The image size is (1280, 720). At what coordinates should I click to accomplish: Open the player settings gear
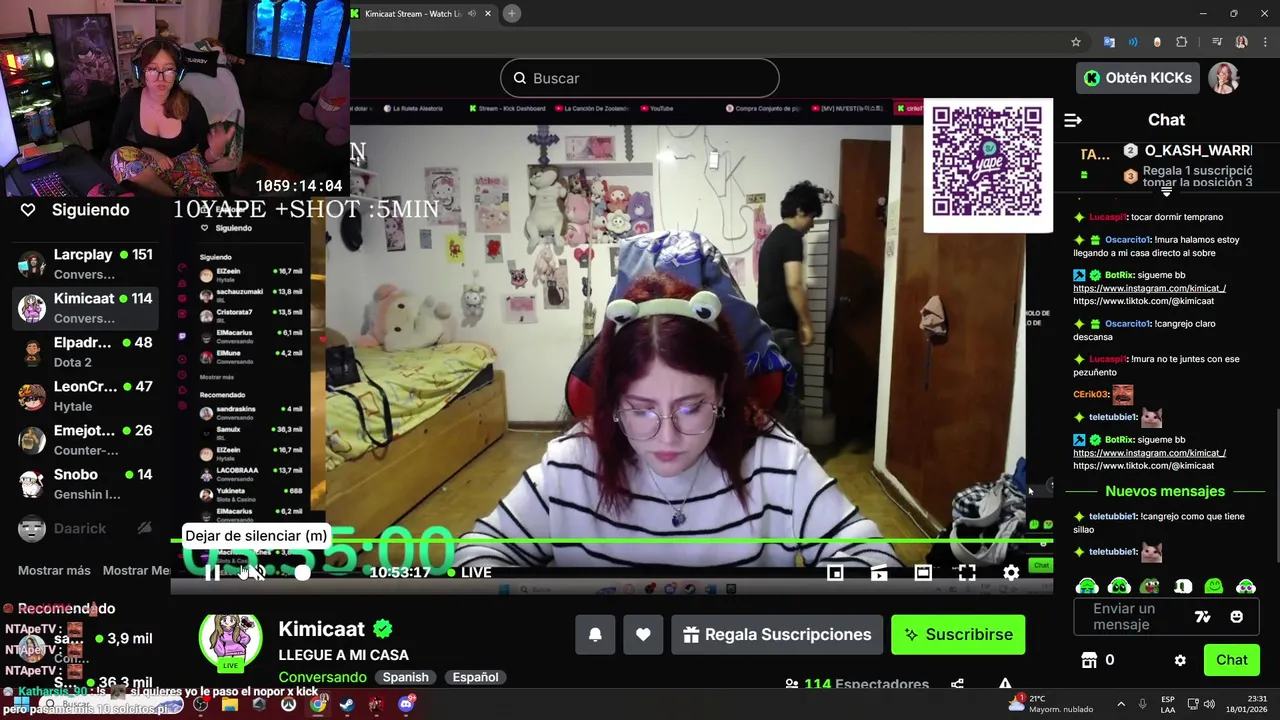1011,572
